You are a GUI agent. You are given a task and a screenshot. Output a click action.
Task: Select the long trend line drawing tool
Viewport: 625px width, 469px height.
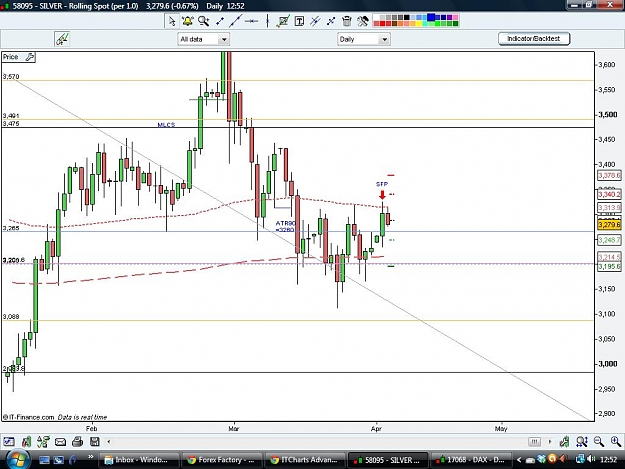(235, 21)
